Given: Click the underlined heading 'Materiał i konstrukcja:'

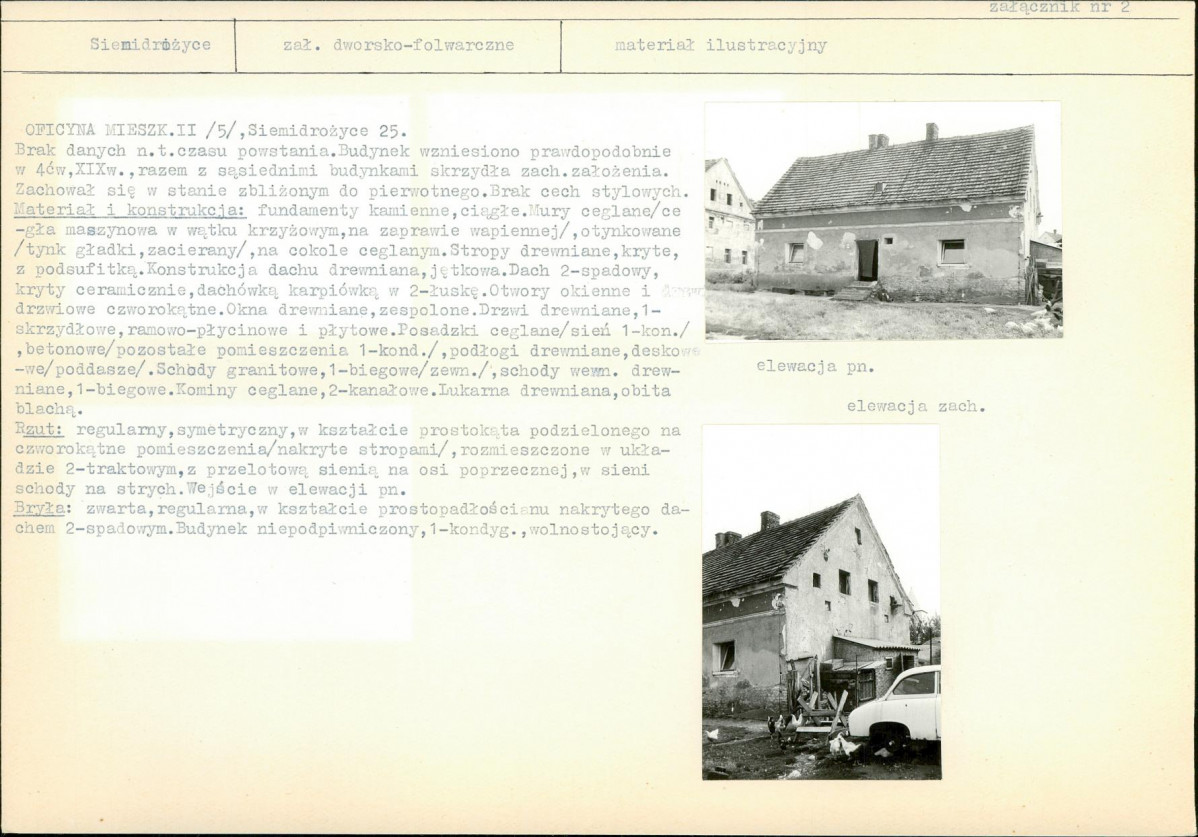Looking at the screenshot, I should [x=130, y=210].
